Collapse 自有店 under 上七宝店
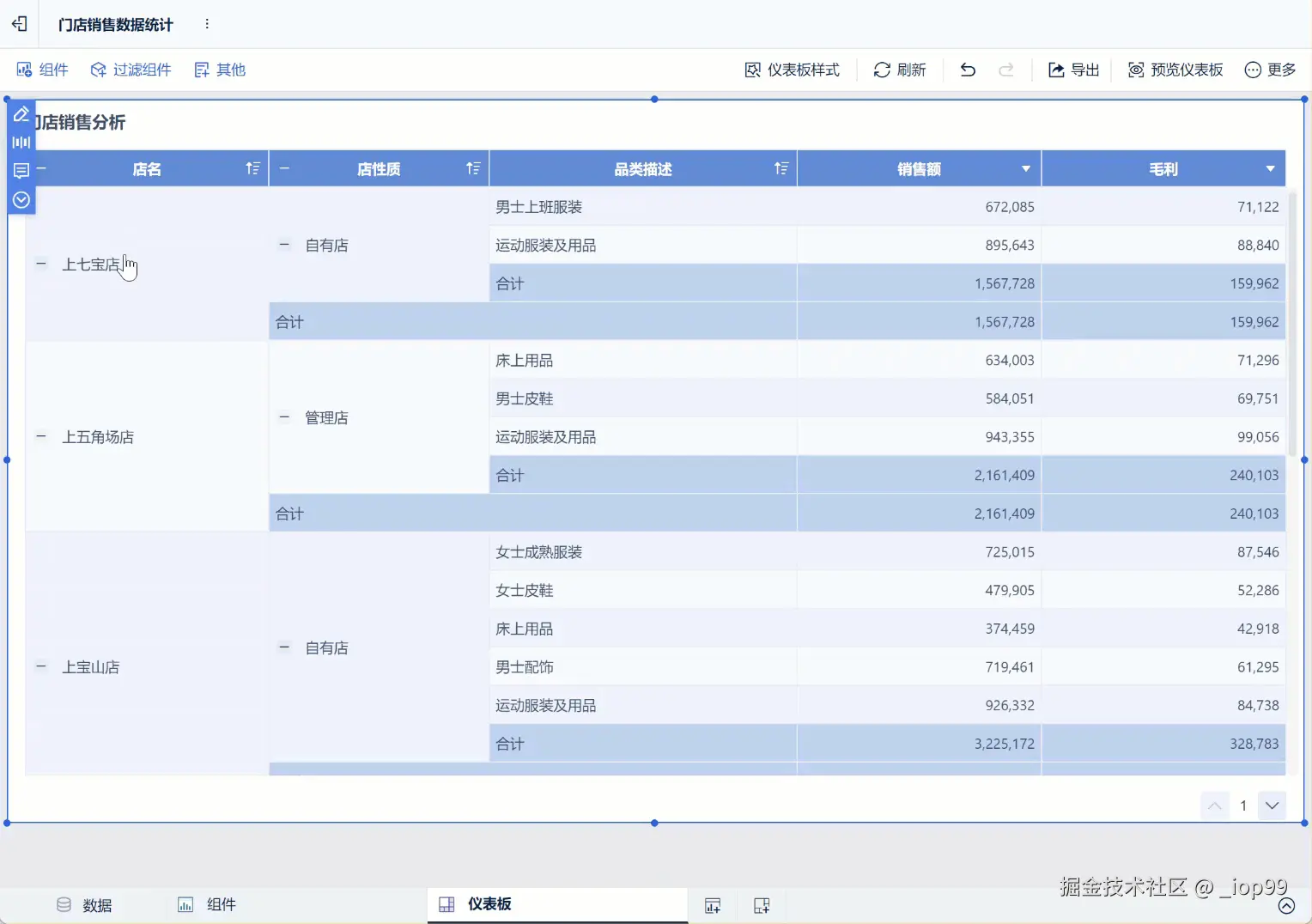 click(284, 245)
